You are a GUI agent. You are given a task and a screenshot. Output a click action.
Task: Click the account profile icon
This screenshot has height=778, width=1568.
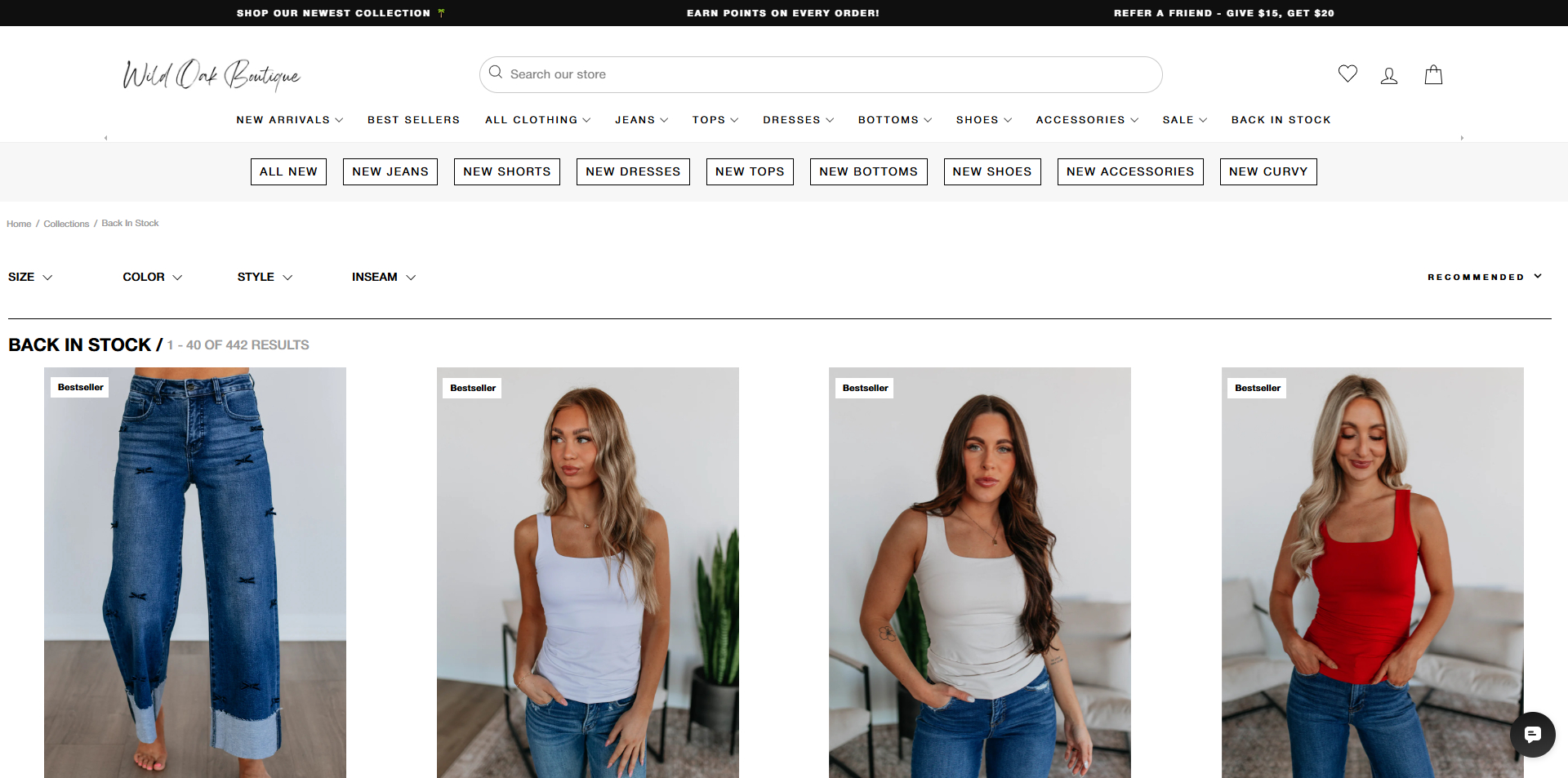[1390, 74]
